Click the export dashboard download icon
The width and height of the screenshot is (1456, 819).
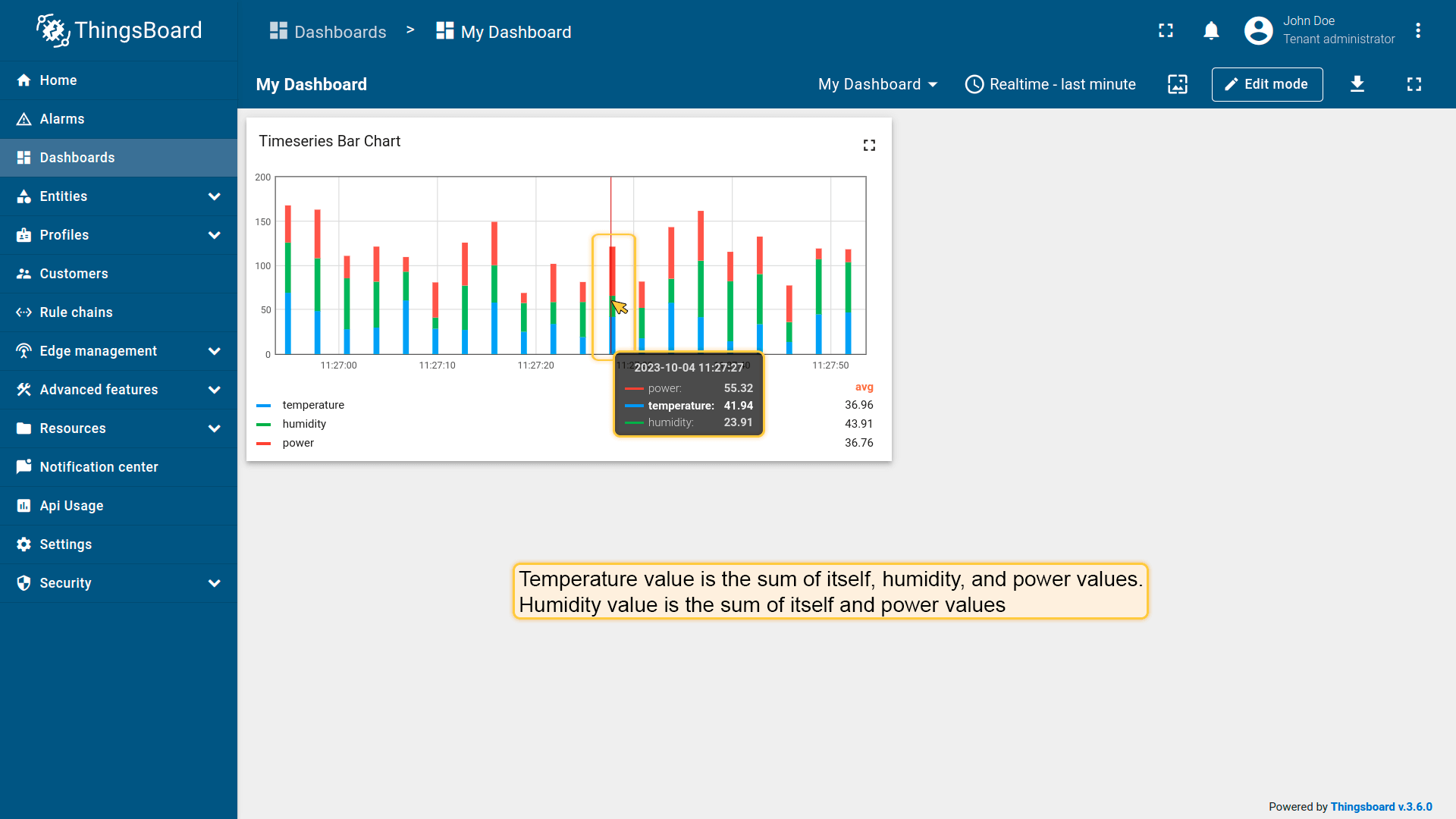1357,84
